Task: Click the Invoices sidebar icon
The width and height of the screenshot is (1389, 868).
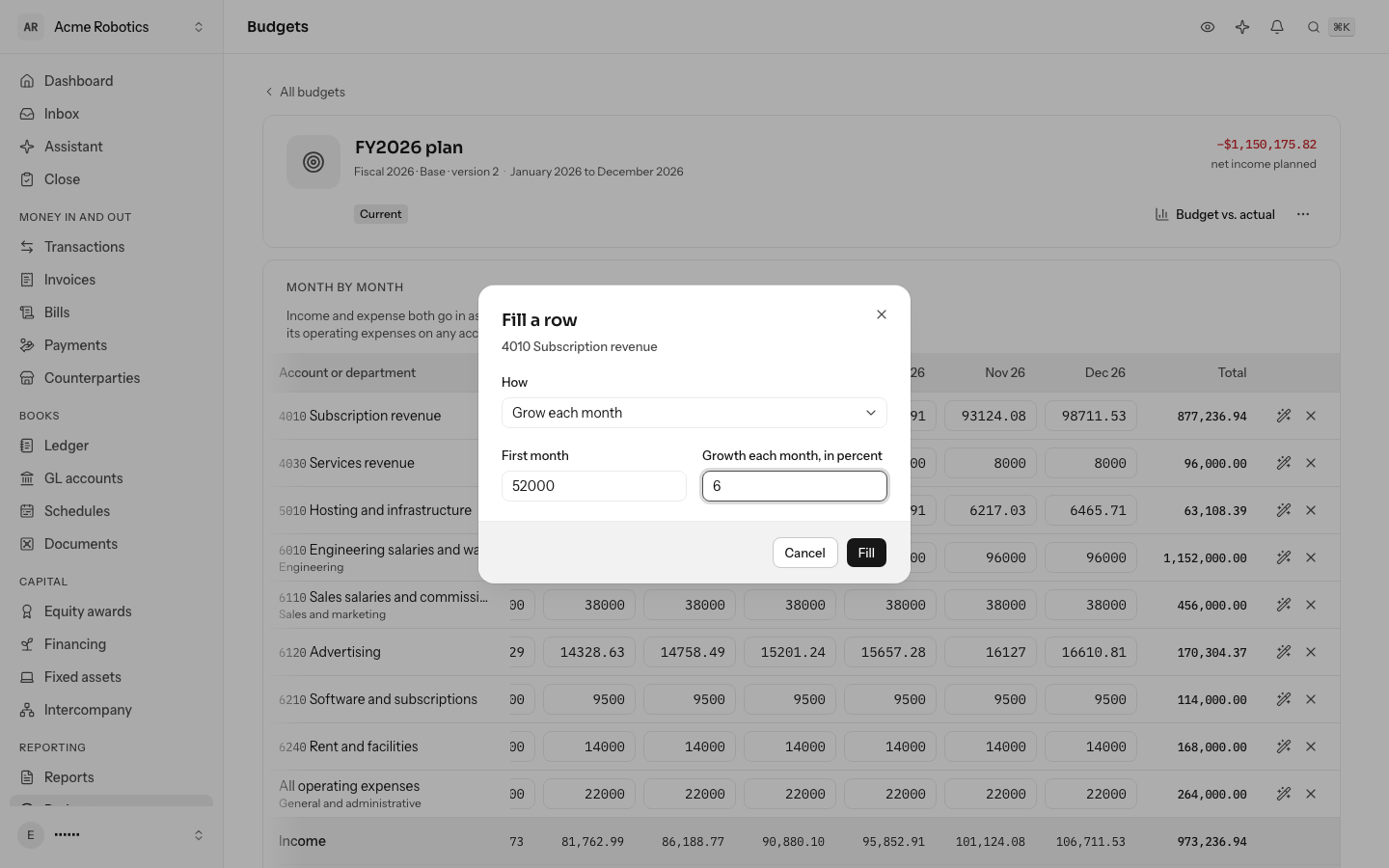Action: point(27,280)
